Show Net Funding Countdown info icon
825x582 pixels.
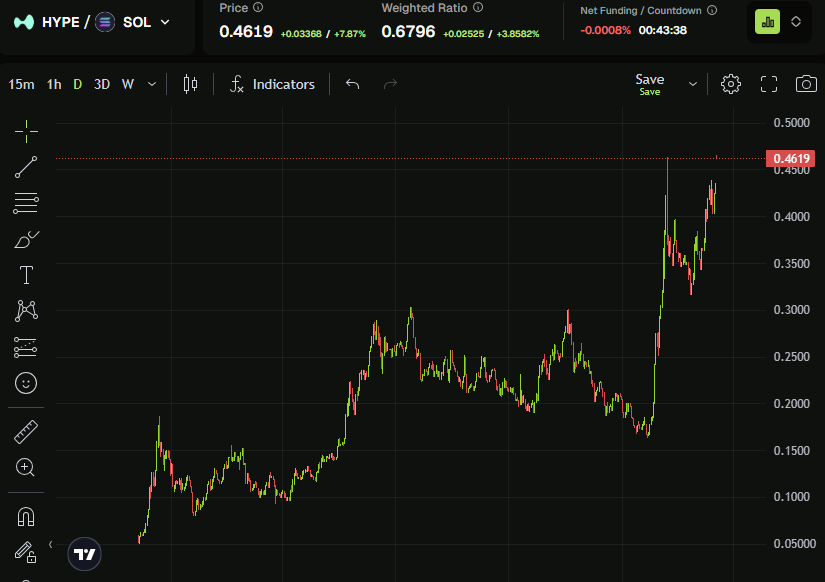pos(712,10)
